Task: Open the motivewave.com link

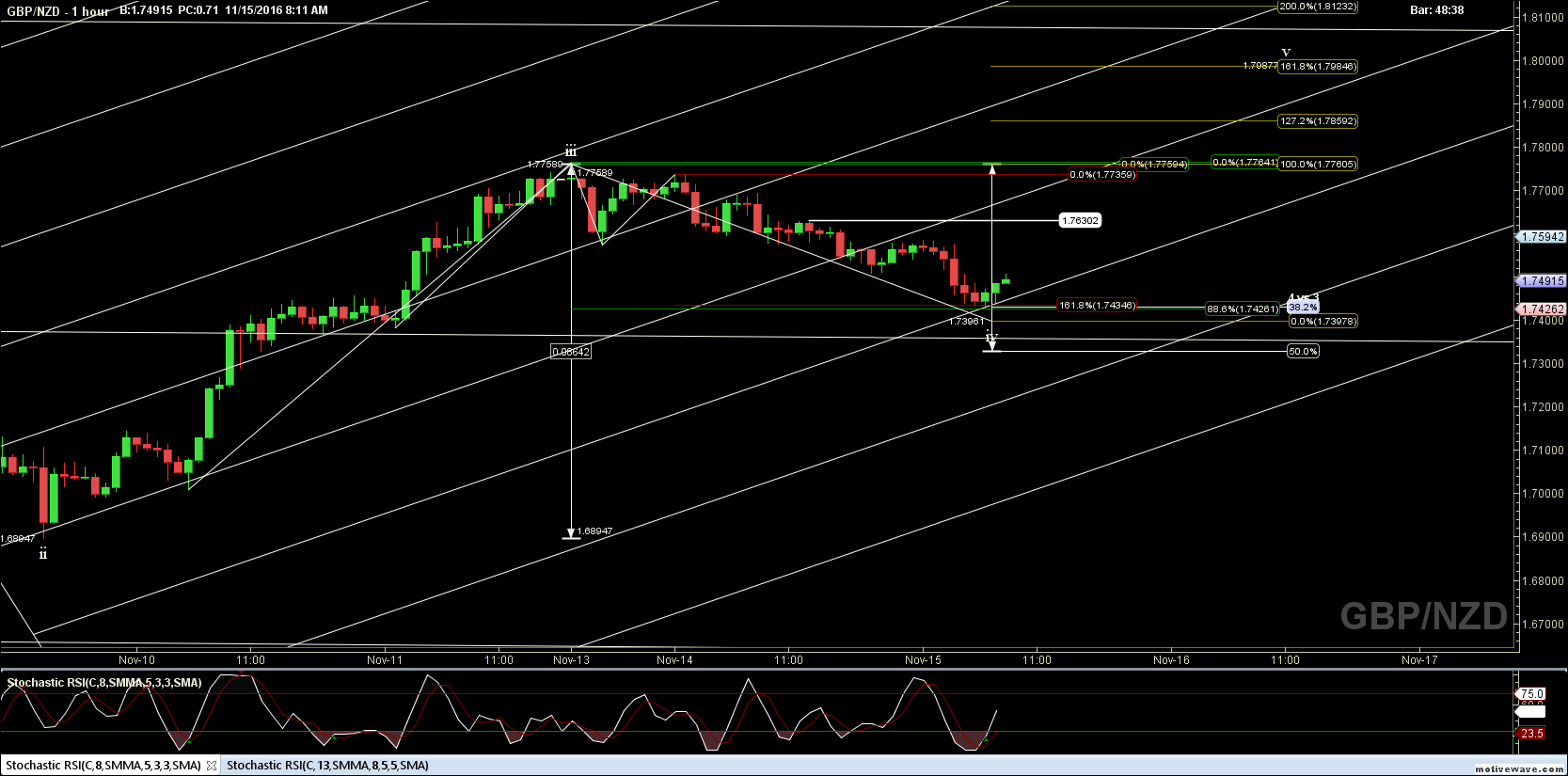Action: pyautogui.click(x=1520, y=769)
